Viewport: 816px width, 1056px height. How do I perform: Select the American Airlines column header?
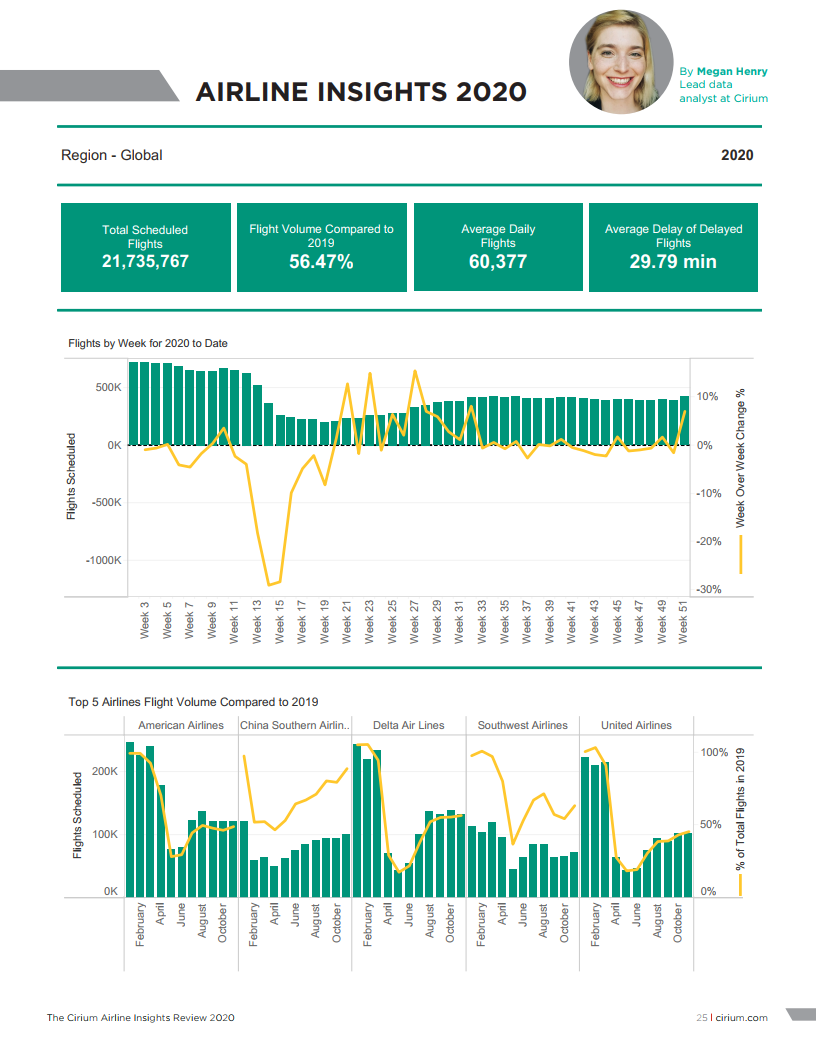coord(181,725)
